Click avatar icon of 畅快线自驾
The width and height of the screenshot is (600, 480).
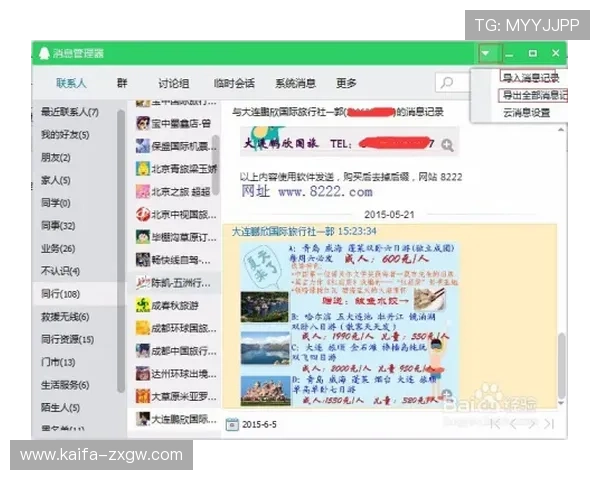point(143,260)
